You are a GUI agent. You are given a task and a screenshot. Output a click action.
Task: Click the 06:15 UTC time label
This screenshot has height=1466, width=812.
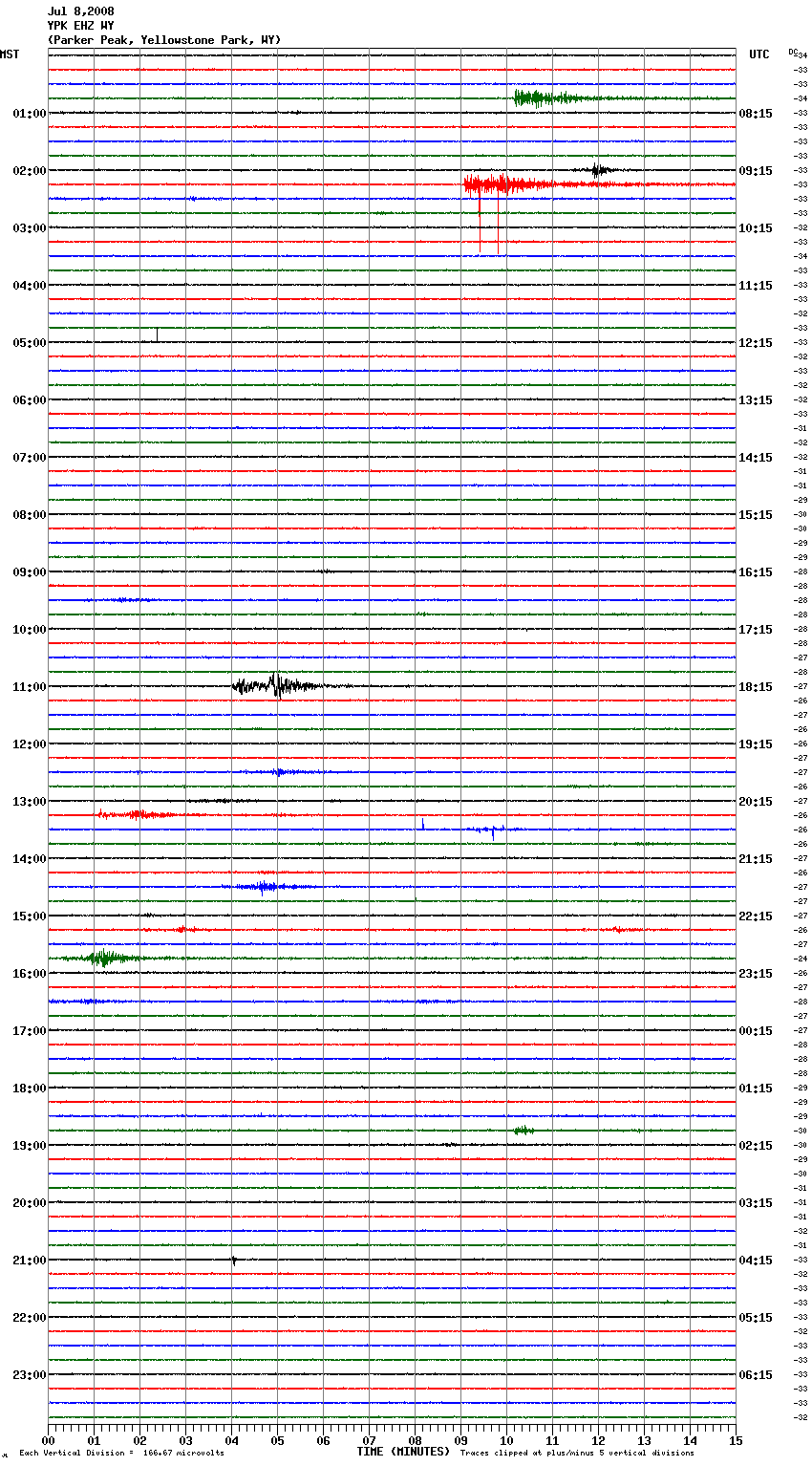click(756, 1375)
